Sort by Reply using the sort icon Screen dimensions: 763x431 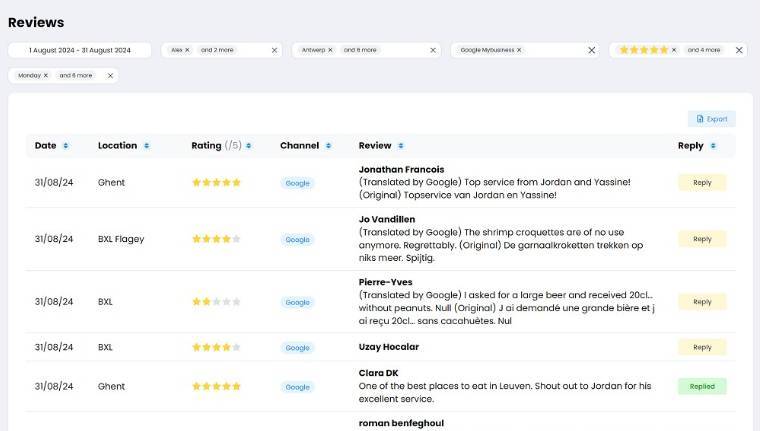tap(713, 146)
